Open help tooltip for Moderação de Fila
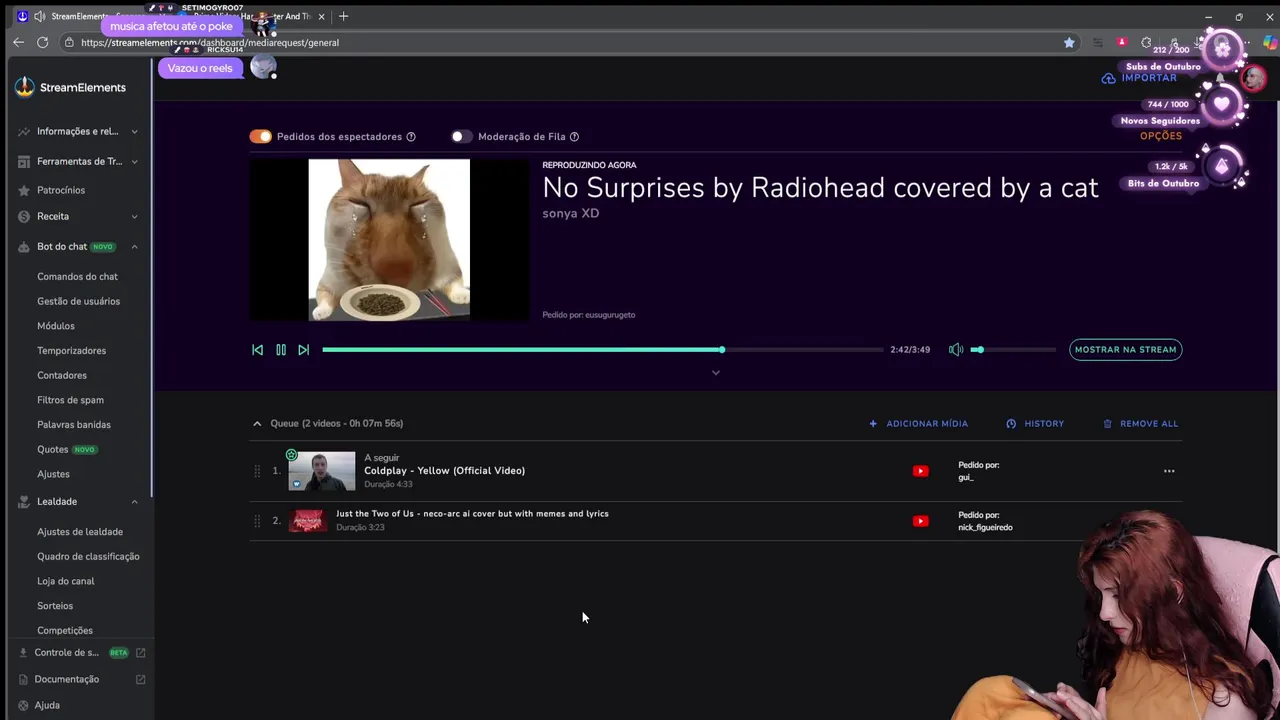This screenshot has height=720, width=1280. (574, 137)
